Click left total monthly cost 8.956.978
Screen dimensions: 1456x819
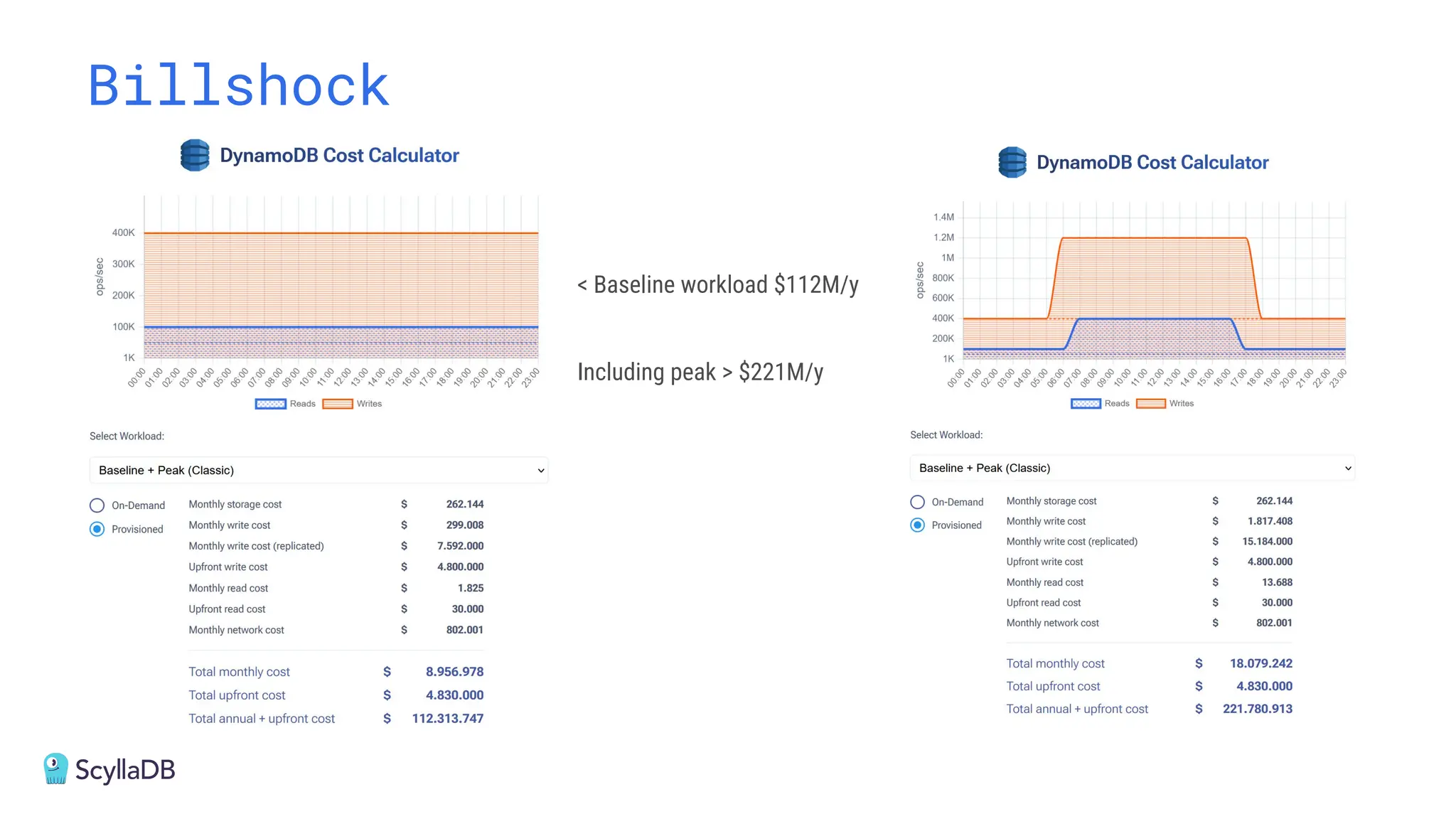tap(455, 672)
